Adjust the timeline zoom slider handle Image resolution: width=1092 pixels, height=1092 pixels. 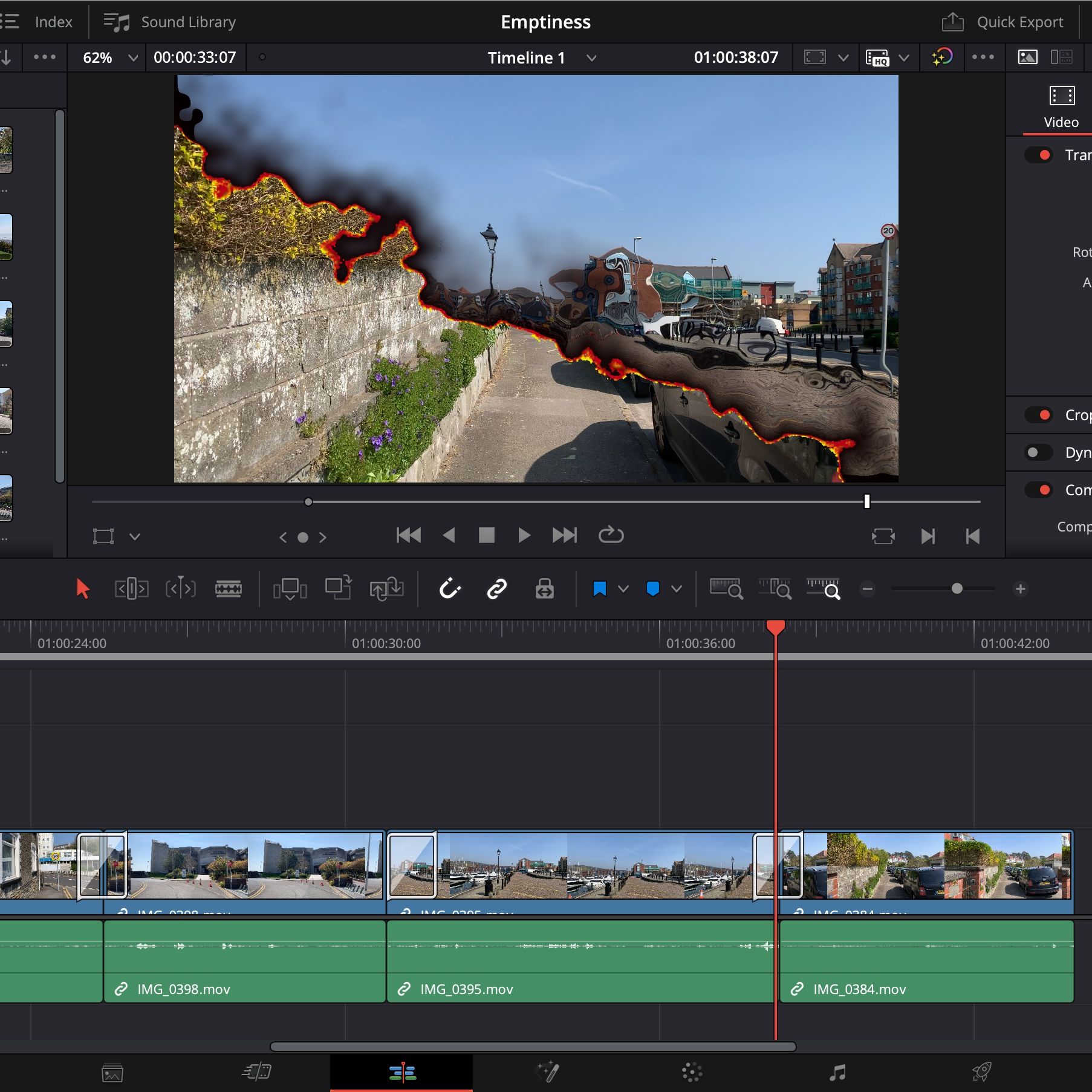[x=957, y=588]
